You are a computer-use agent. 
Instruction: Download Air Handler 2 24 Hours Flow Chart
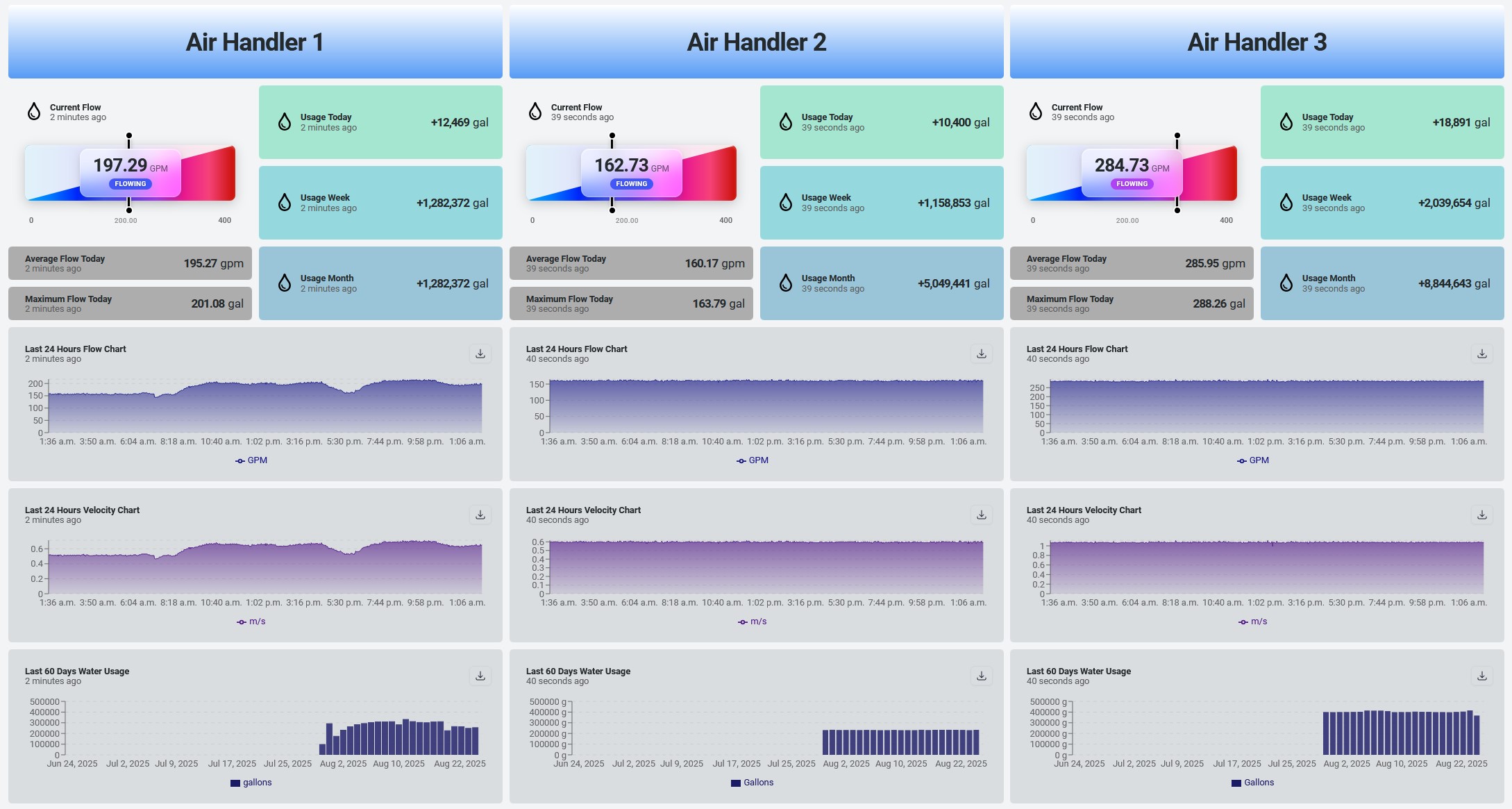click(982, 354)
